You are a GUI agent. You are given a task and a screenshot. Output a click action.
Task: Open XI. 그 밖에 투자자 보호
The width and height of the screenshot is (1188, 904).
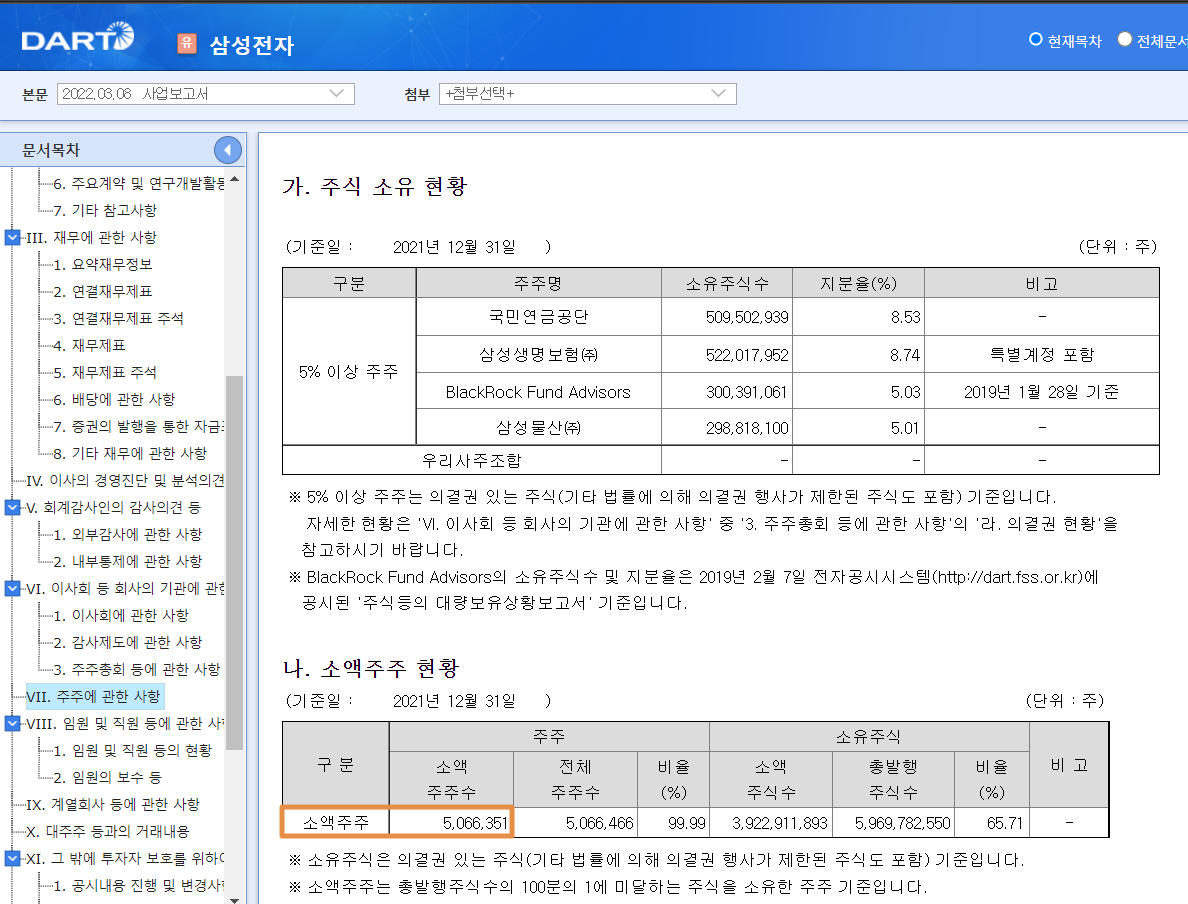(125, 859)
